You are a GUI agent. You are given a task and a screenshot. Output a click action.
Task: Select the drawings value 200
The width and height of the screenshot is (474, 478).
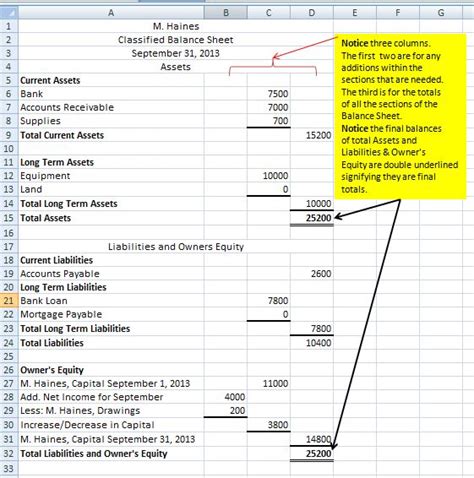coord(226,411)
